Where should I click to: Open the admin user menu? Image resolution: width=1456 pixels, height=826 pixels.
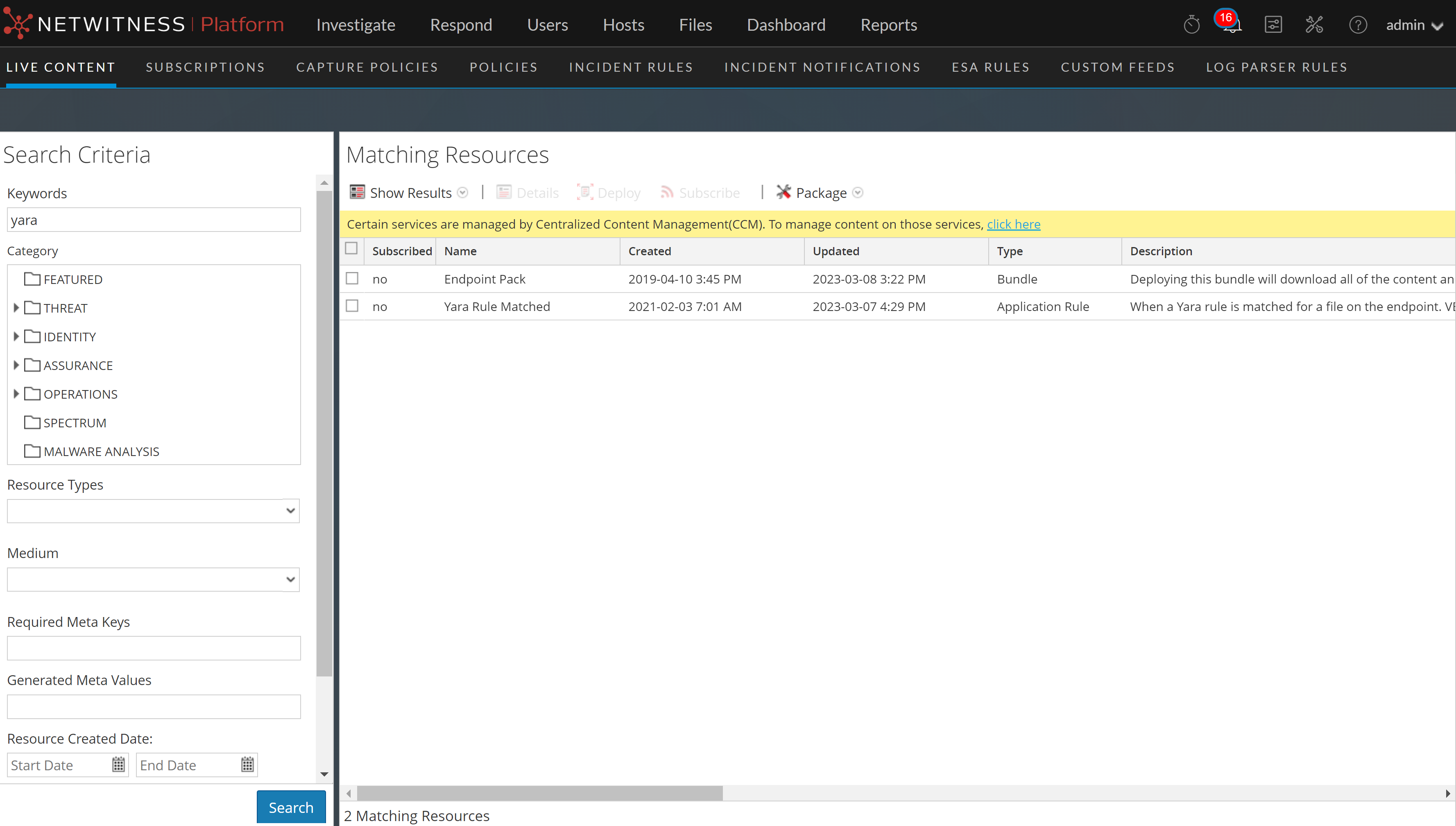pos(1414,25)
